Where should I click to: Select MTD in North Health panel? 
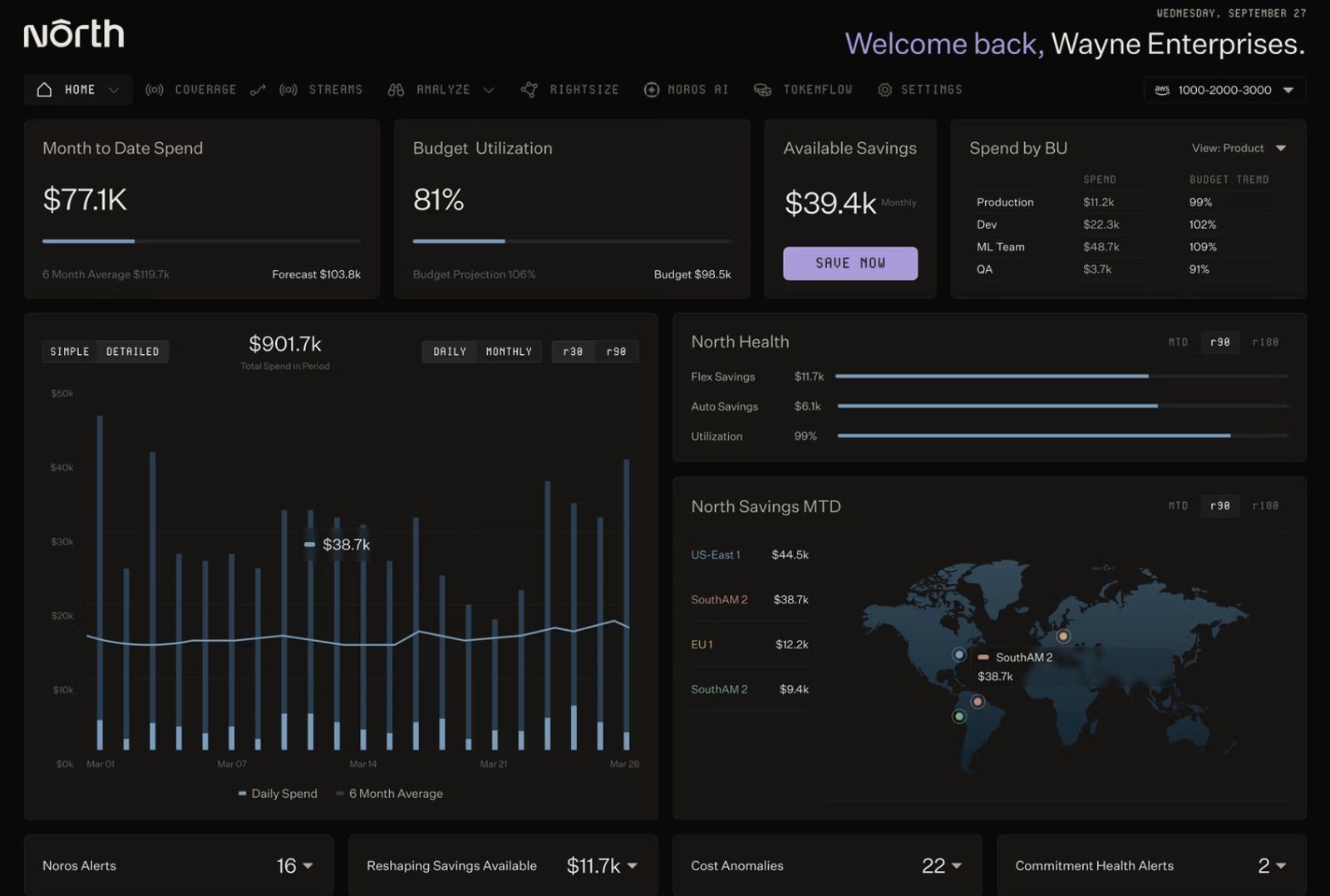click(1178, 342)
